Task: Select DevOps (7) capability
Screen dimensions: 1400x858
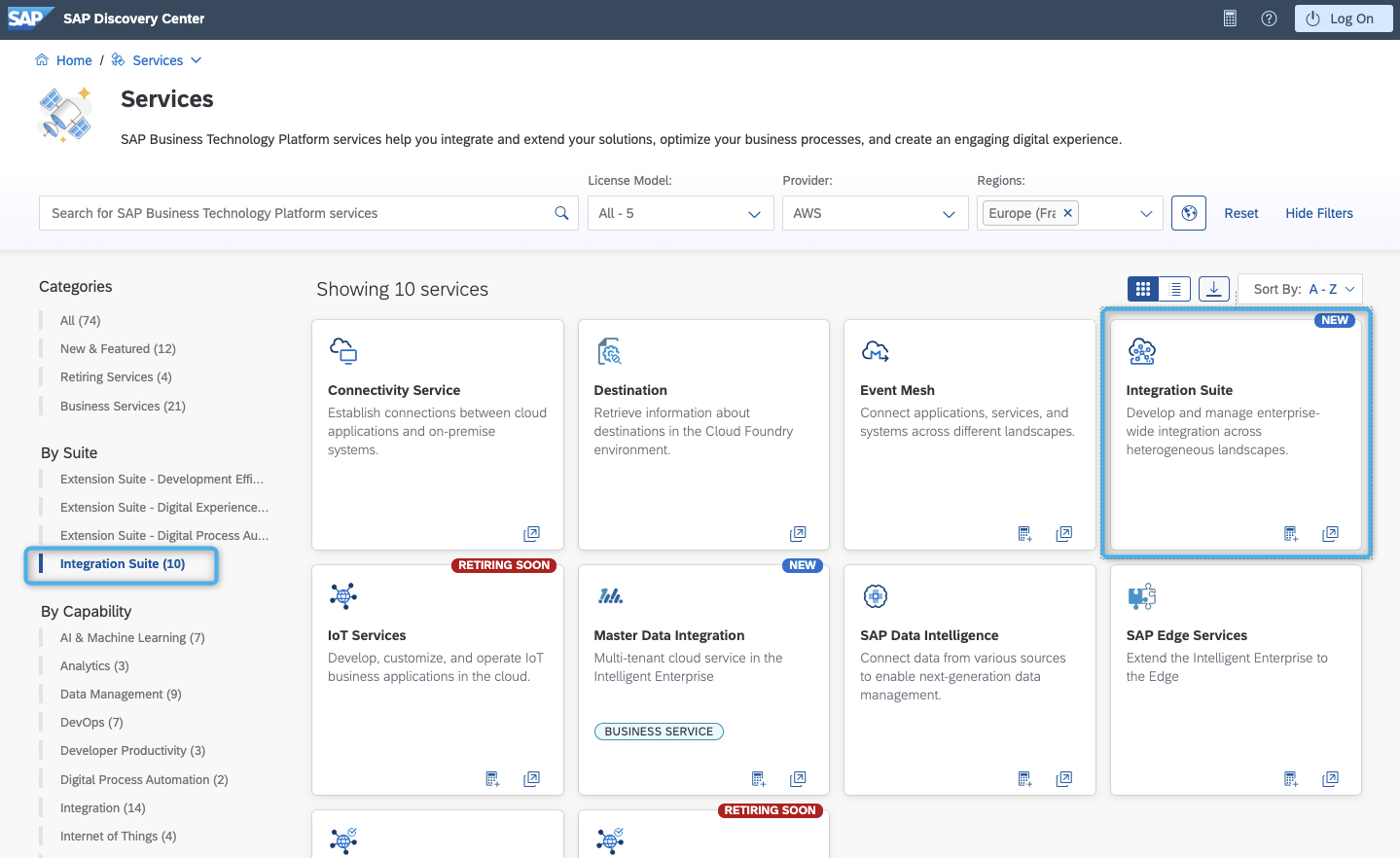Action: [91, 722]
